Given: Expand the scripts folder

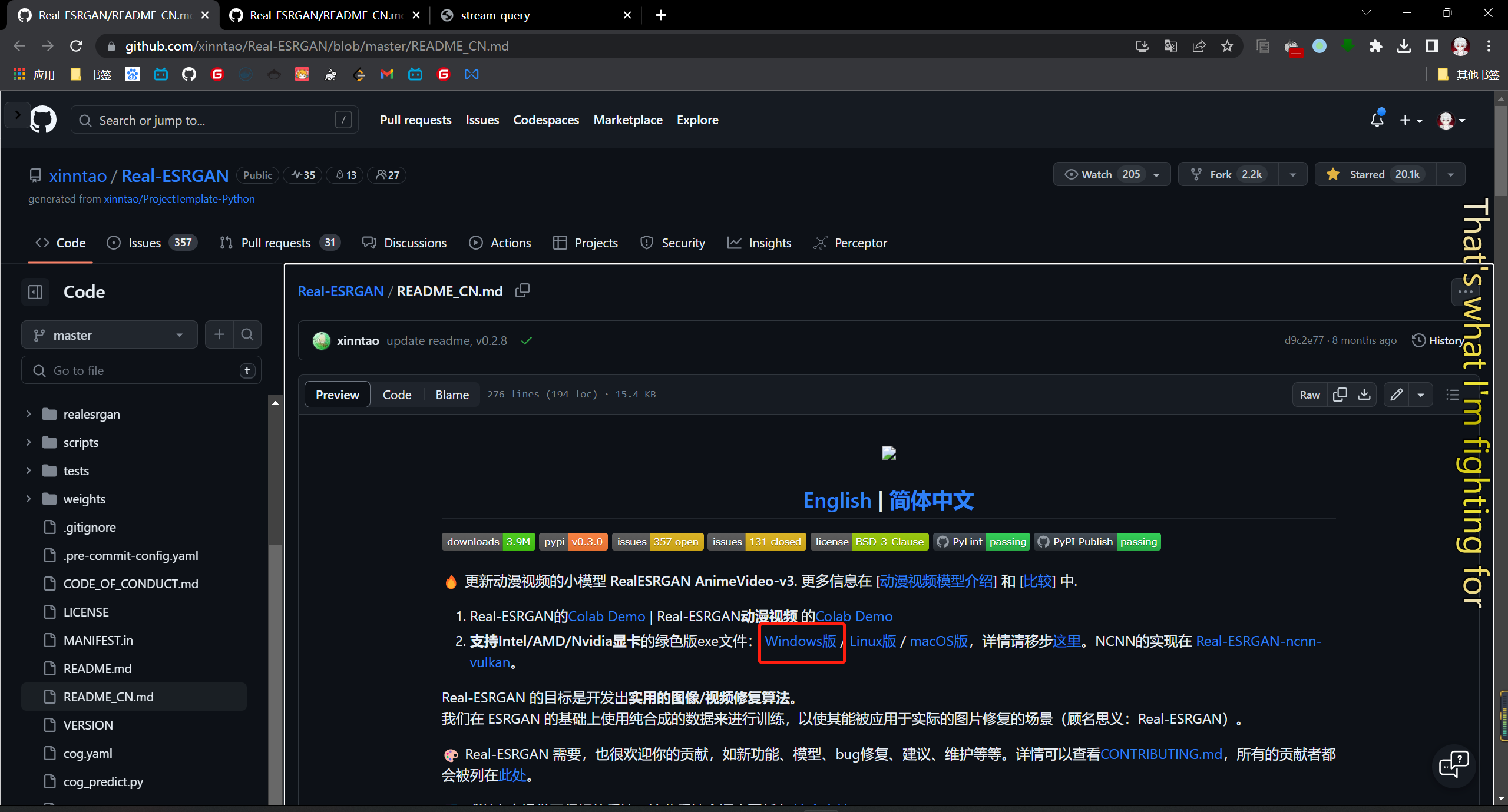Looking at the screenshot, I should pos(28,442).
